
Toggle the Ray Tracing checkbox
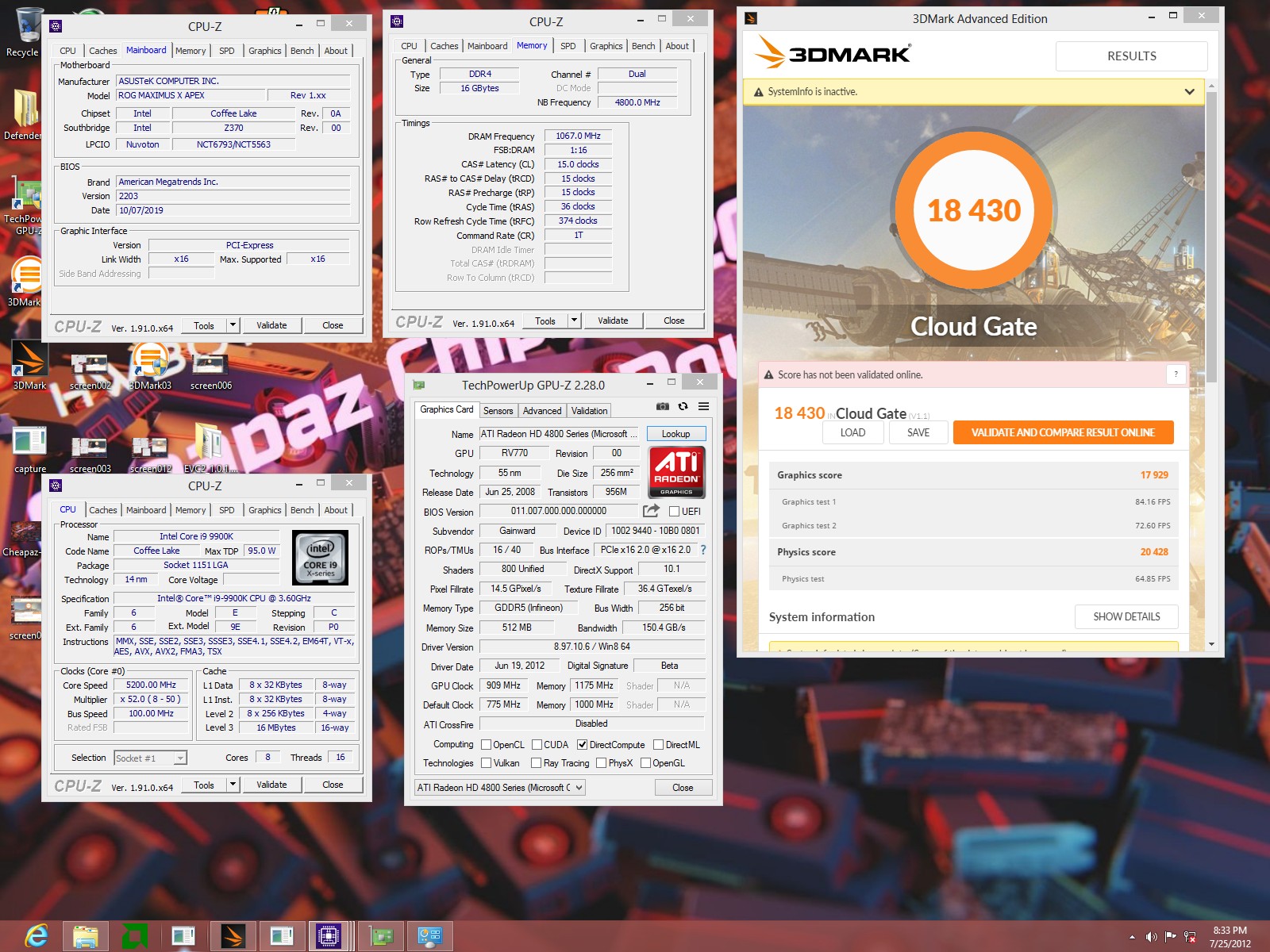click(x=537, y=763)
